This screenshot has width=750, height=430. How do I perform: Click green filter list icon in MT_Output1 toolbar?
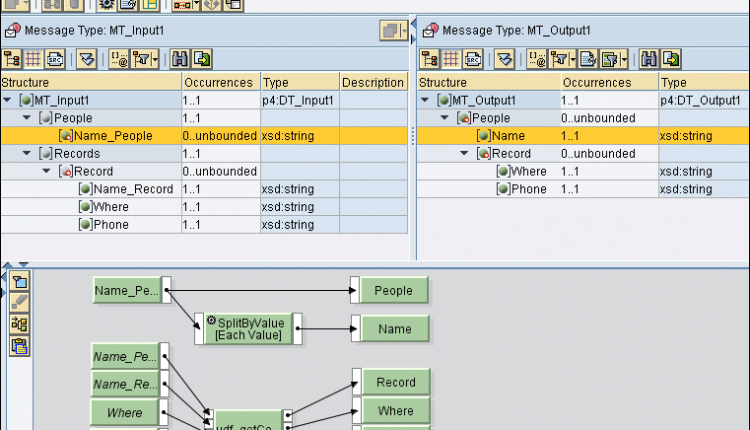pyautogui.click(x=610, y=59)
